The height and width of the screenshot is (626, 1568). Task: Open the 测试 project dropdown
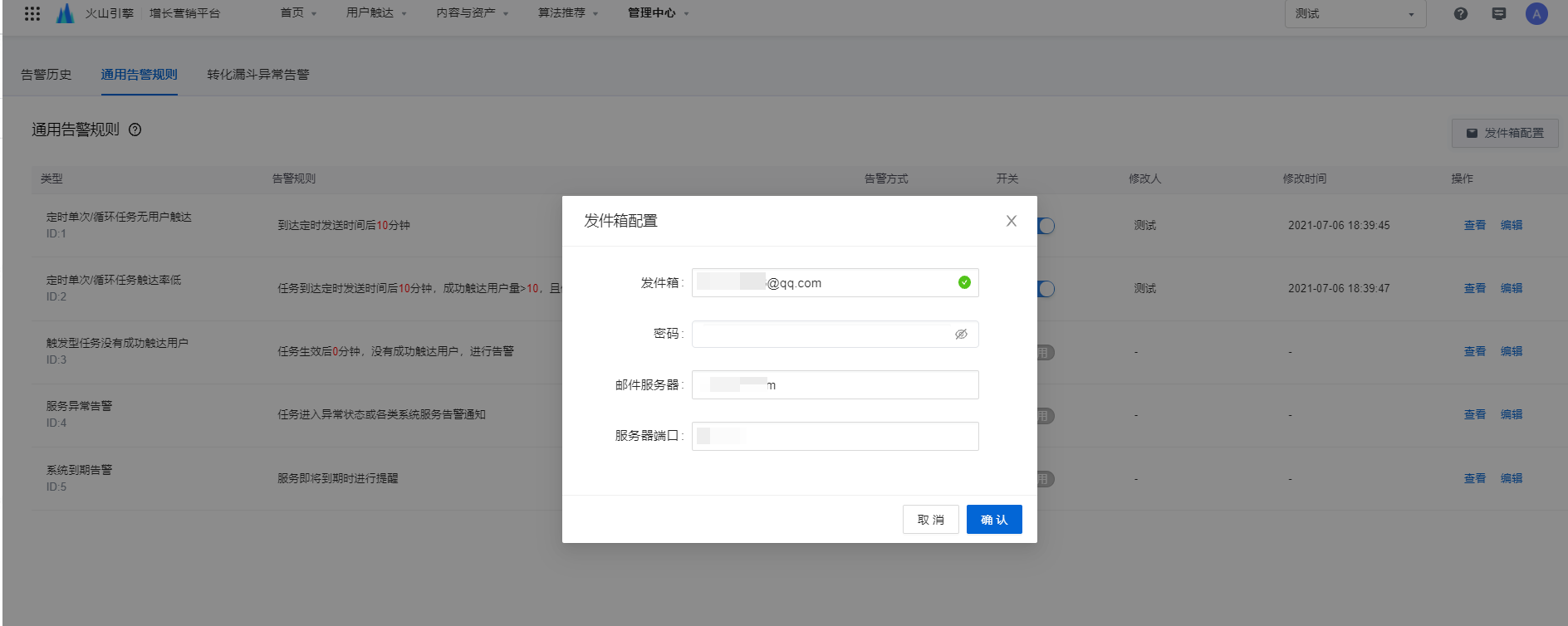point(1355,14)
